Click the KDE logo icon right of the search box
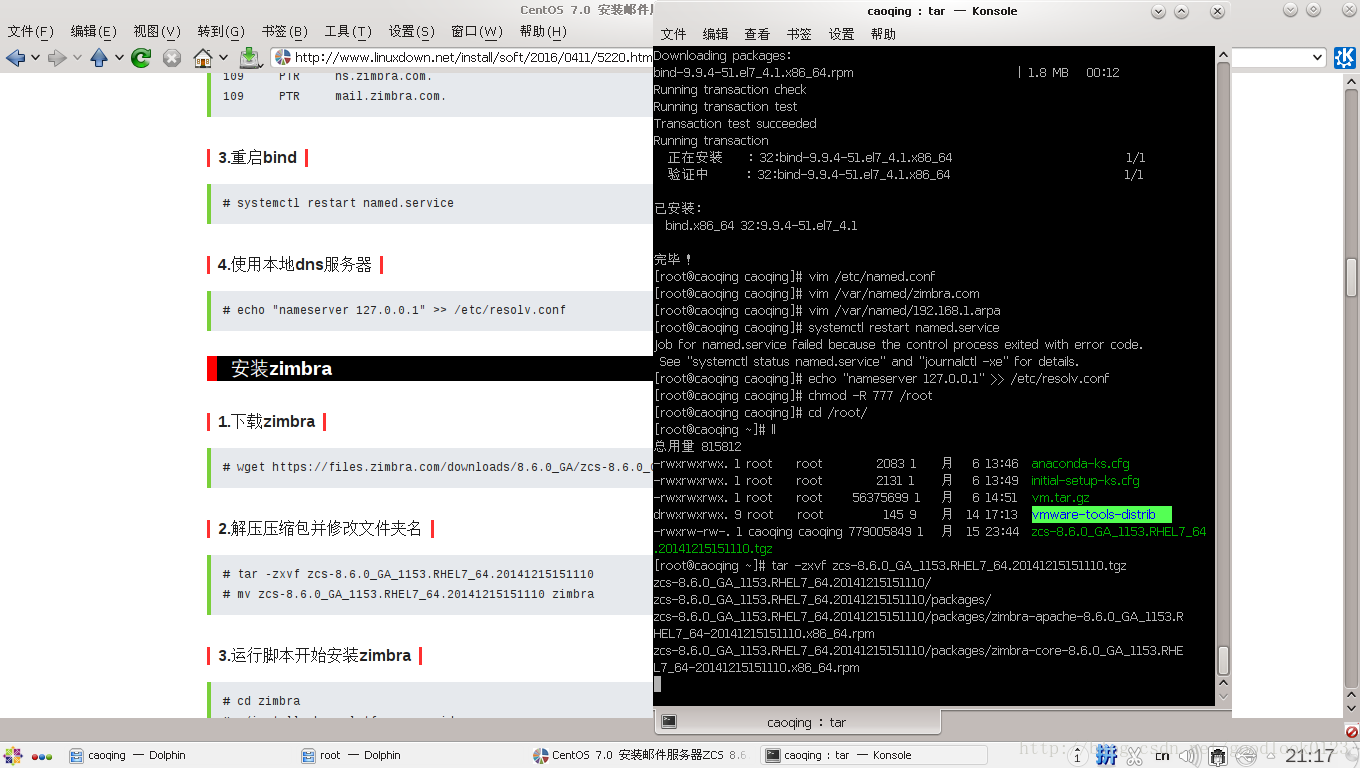1360x768 pixels. click(1345, 58)
